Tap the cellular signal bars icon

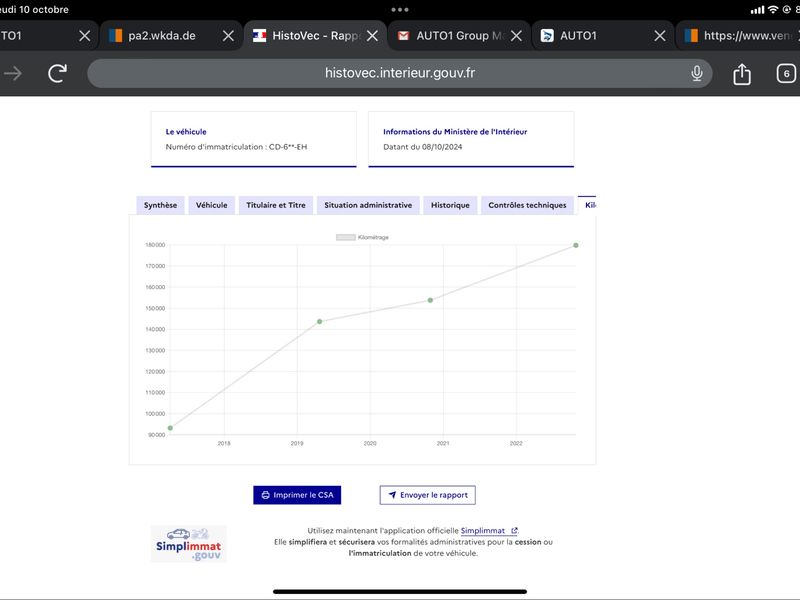tap(758, 10)
